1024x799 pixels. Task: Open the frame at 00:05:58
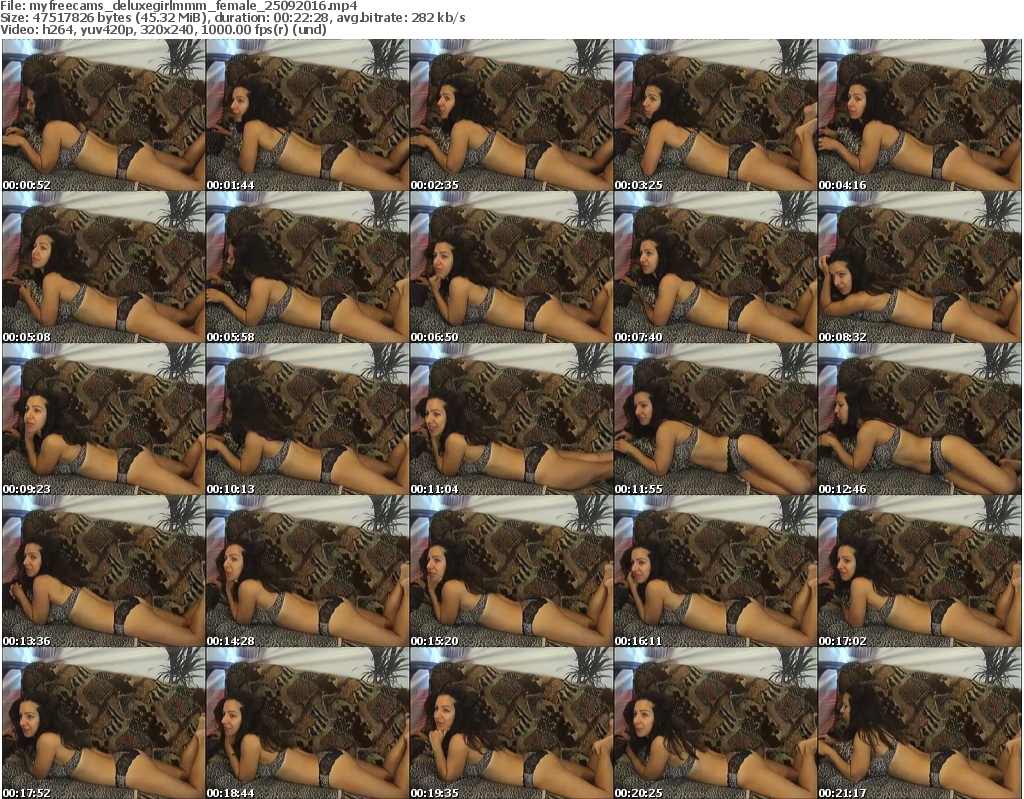click(308, 267)
